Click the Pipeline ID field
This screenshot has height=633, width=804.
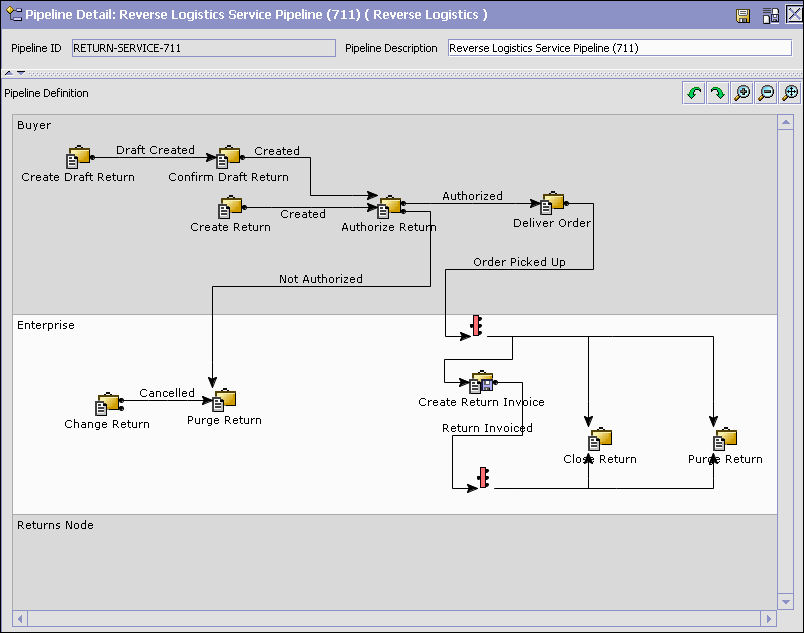(204, 48)
